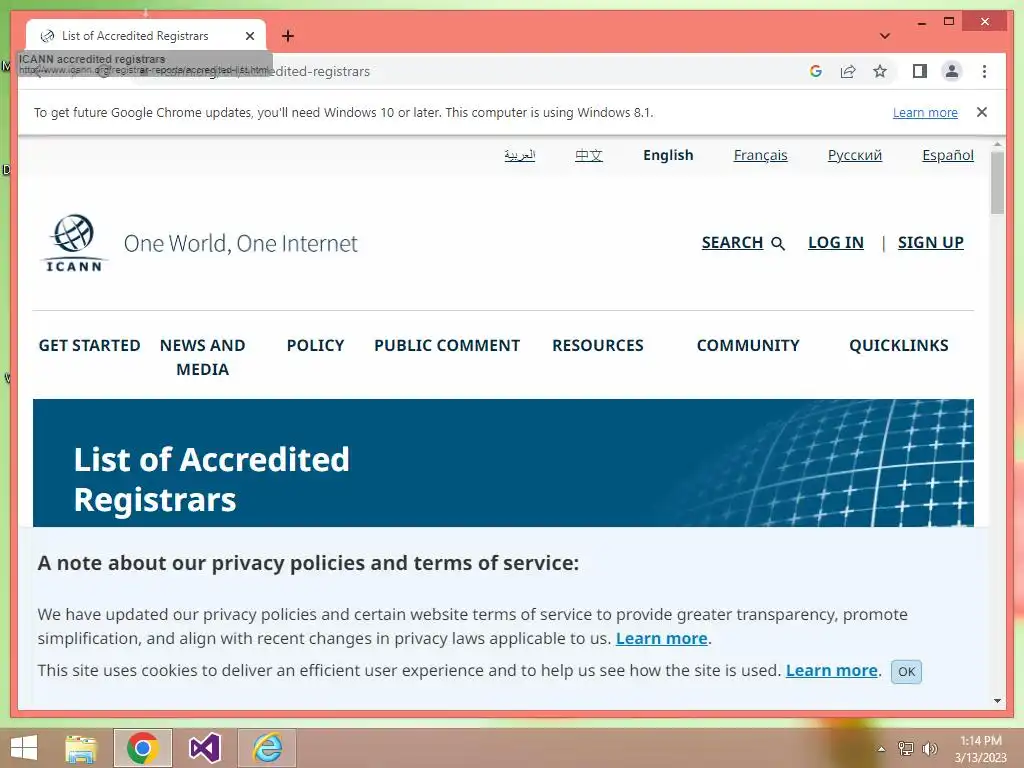The width and height of the screenshot is (1024, 768).
Task: Open COMMUNITY menu
Action: pyautogui.click(x=748, y=345)
